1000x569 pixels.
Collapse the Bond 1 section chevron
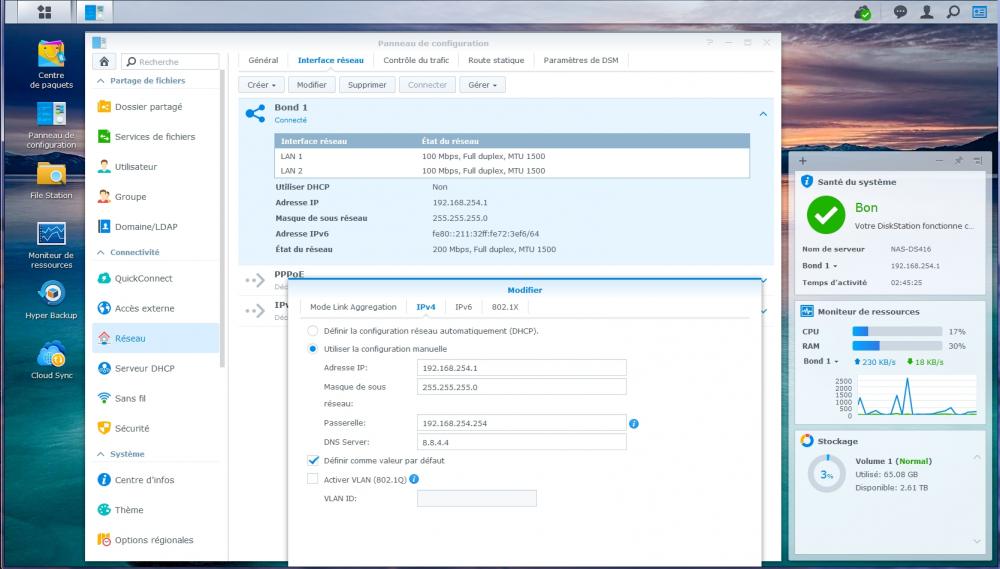click(x=763, y=114)
